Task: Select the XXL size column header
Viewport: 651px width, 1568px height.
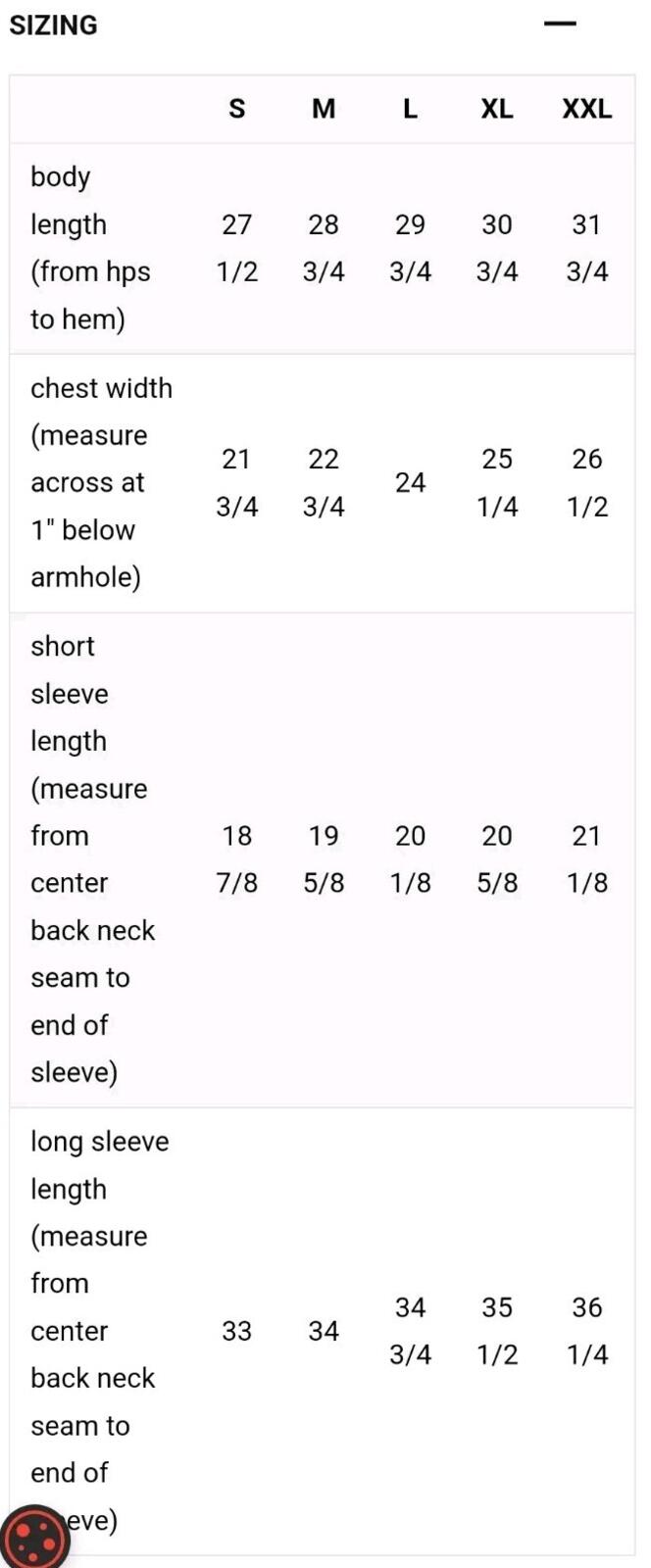Action: coord(586,109)
